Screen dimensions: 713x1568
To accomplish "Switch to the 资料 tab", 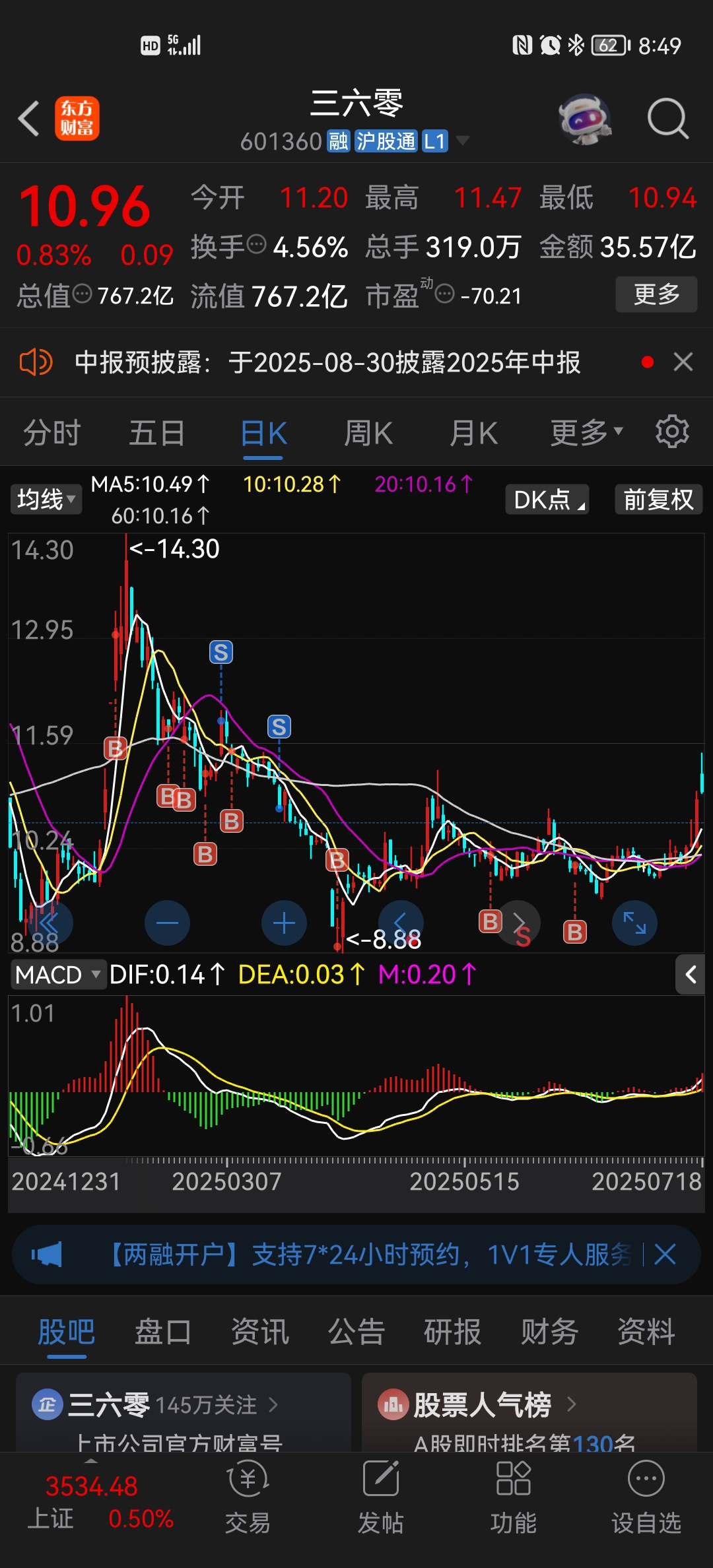I will pos(646,1332).
